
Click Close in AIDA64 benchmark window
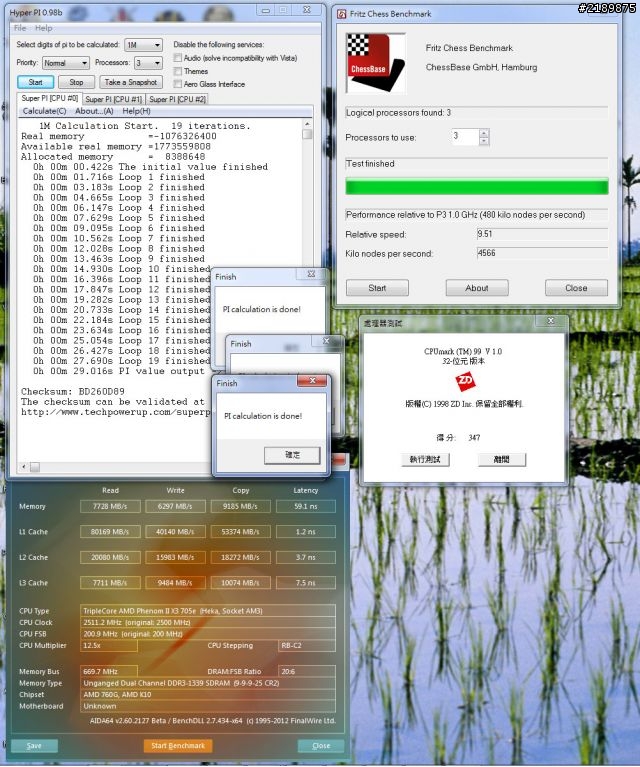[x=321, y=746]
